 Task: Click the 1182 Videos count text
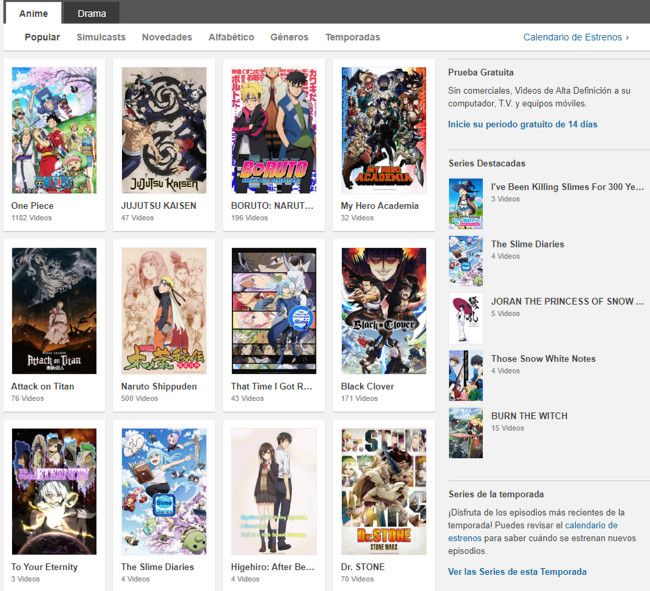coord(32,218)
